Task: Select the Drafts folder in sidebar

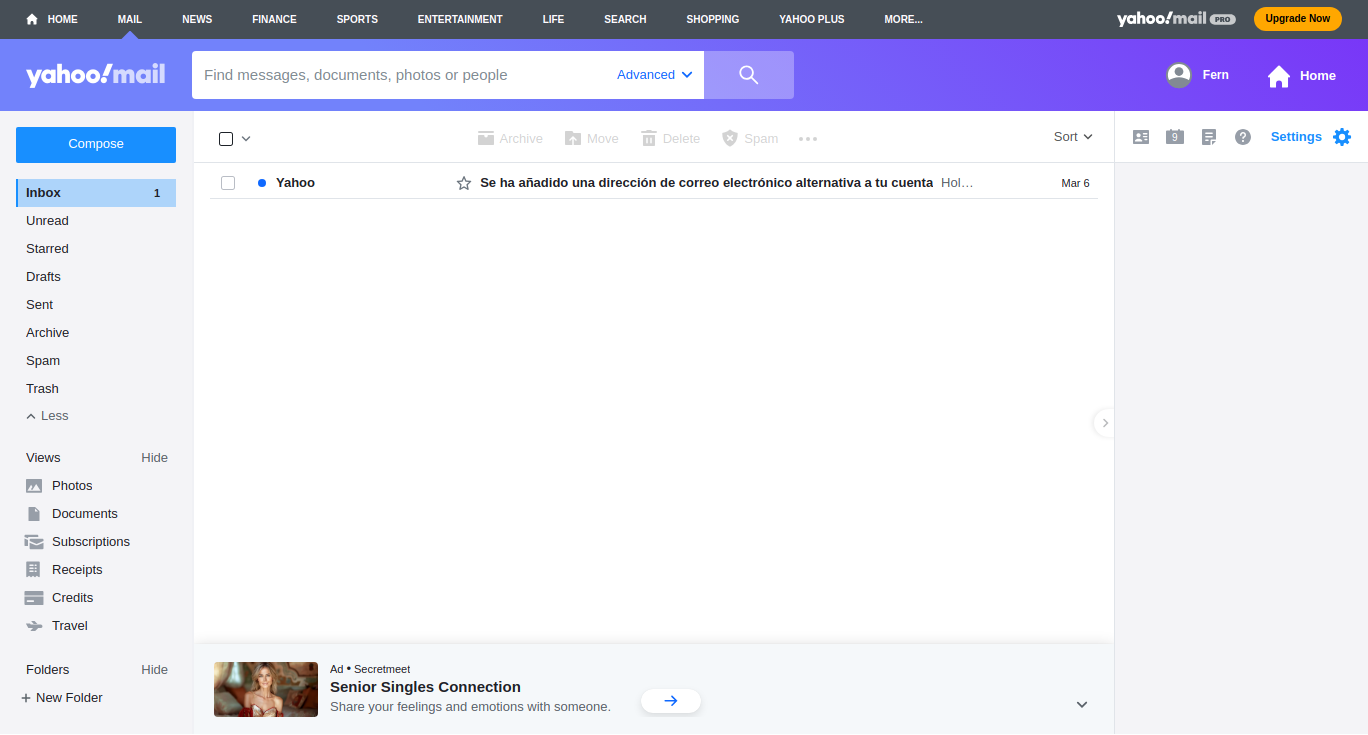Action: point(43,277)
